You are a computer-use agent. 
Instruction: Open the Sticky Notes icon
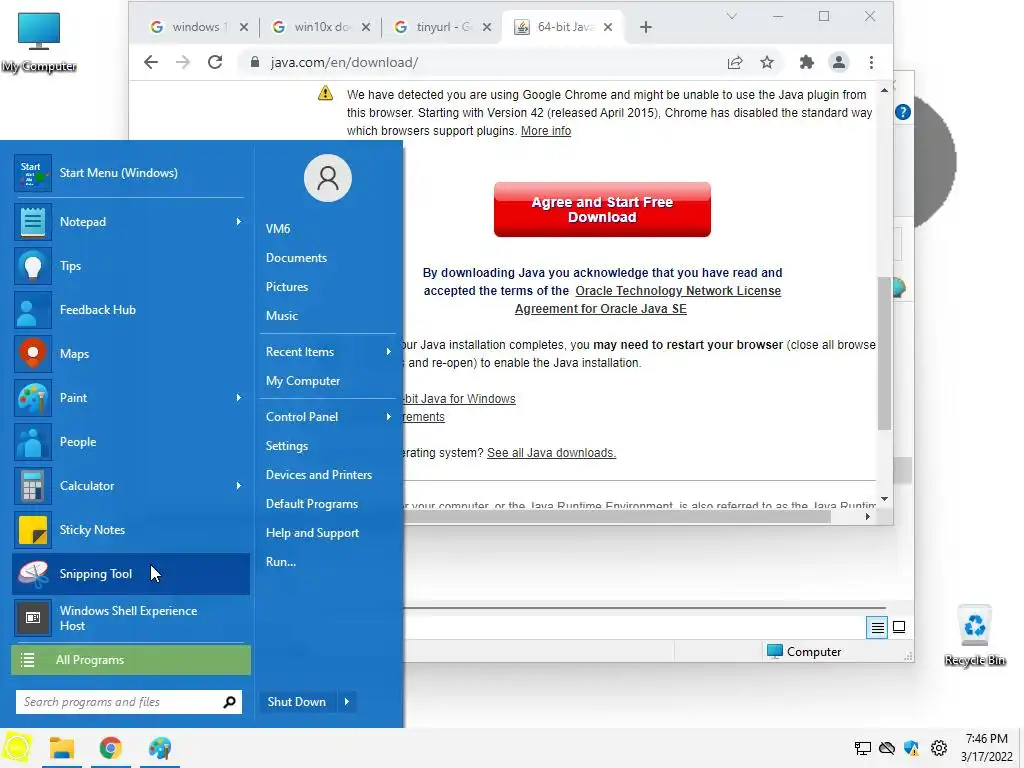(33, 530)
